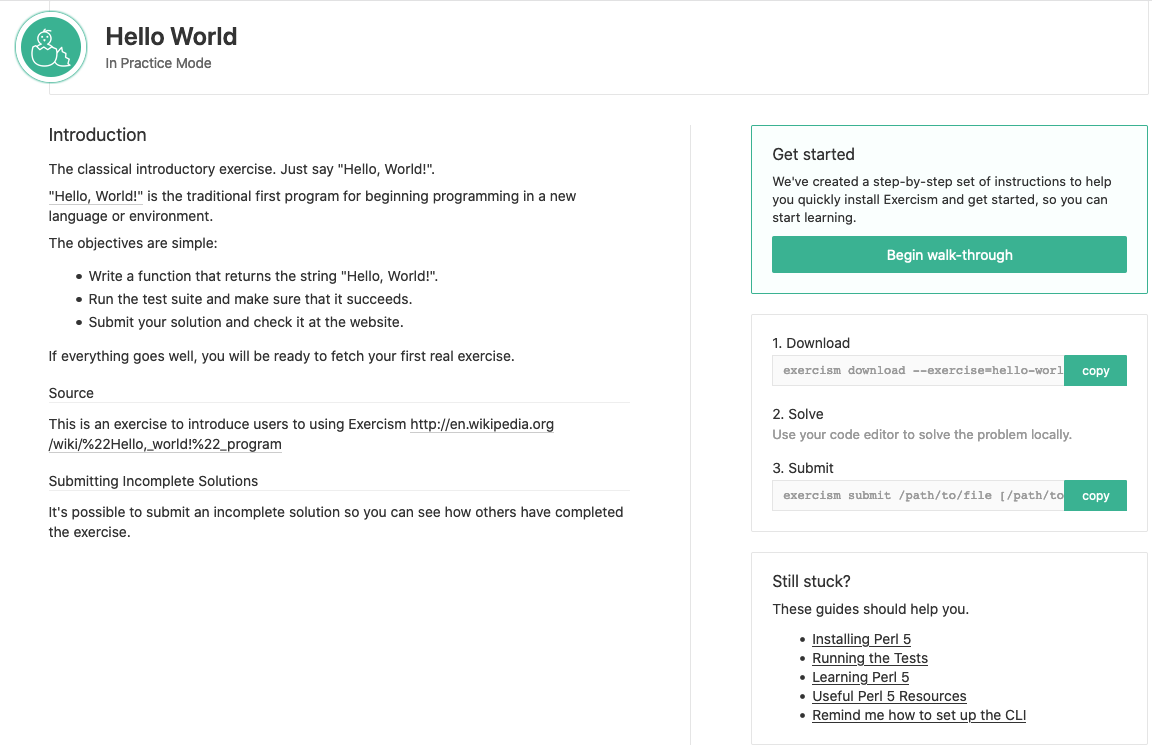Viewport: 1152px width, 748px height.
Task: Click 'The objectives are simple:' text
Action: [x=133, y=243]
